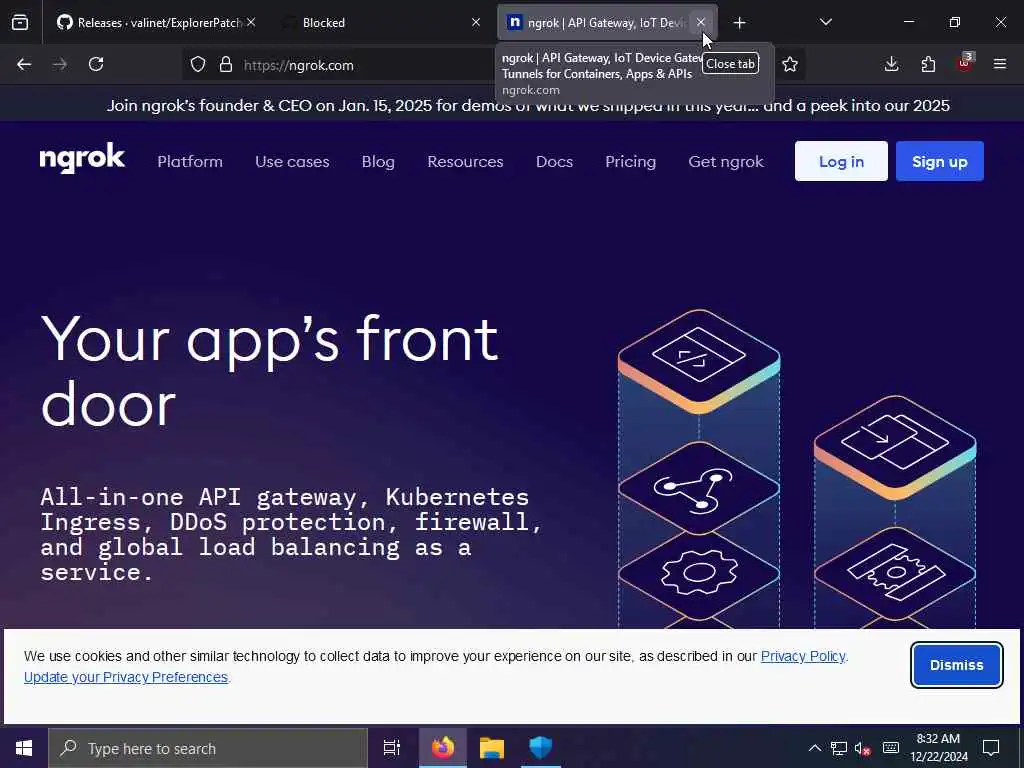This screenshot has width=1024, height=768.
Task: Open Update your Privacy Preferences link
Action: (x=126, y=677)
